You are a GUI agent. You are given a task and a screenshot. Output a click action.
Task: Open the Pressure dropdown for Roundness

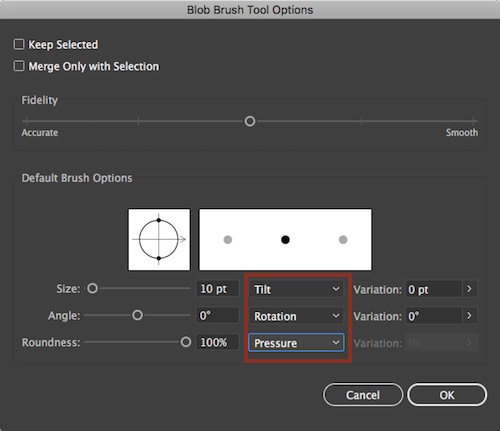tap(296, 343)
